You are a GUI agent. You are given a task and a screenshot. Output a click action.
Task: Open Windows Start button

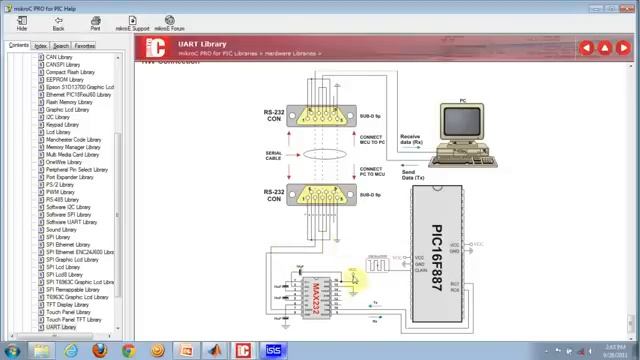[12, 351]
